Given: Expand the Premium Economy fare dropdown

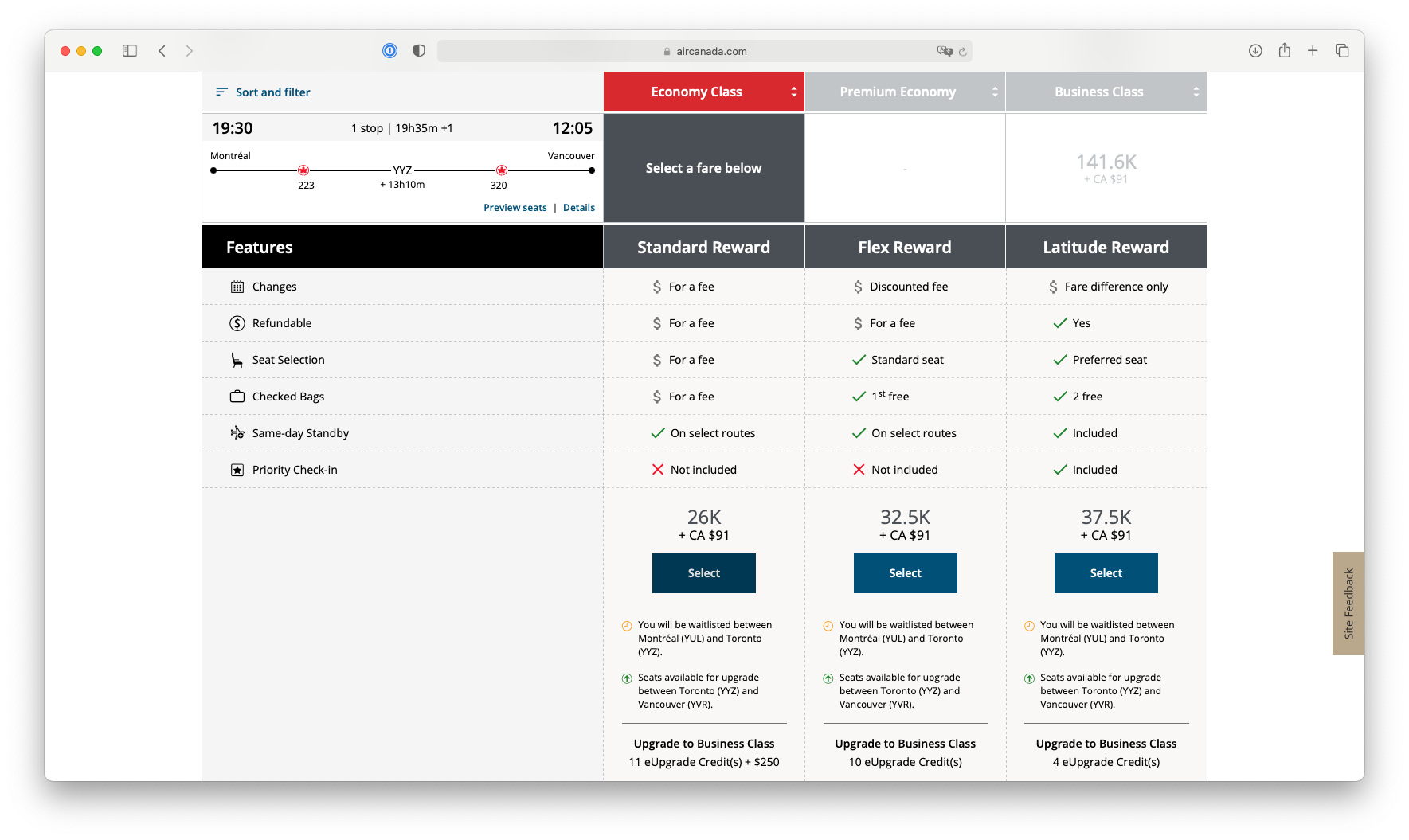Looking at the screenshot, I should 905,92.
